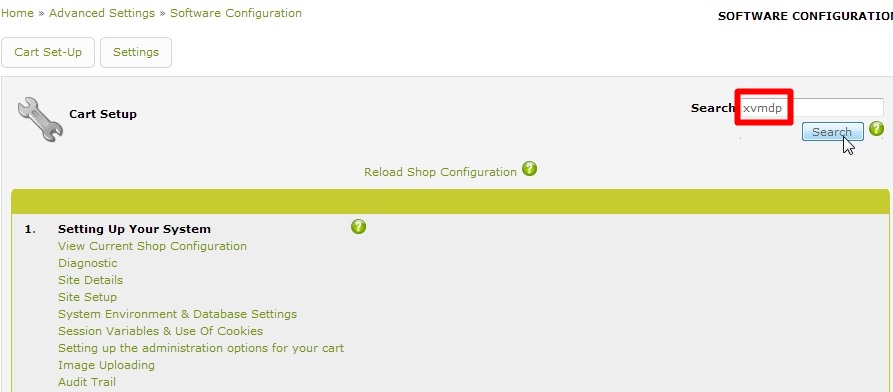Open System Environment & Database Settings
The image size is (893, 392).
[178, 314]
